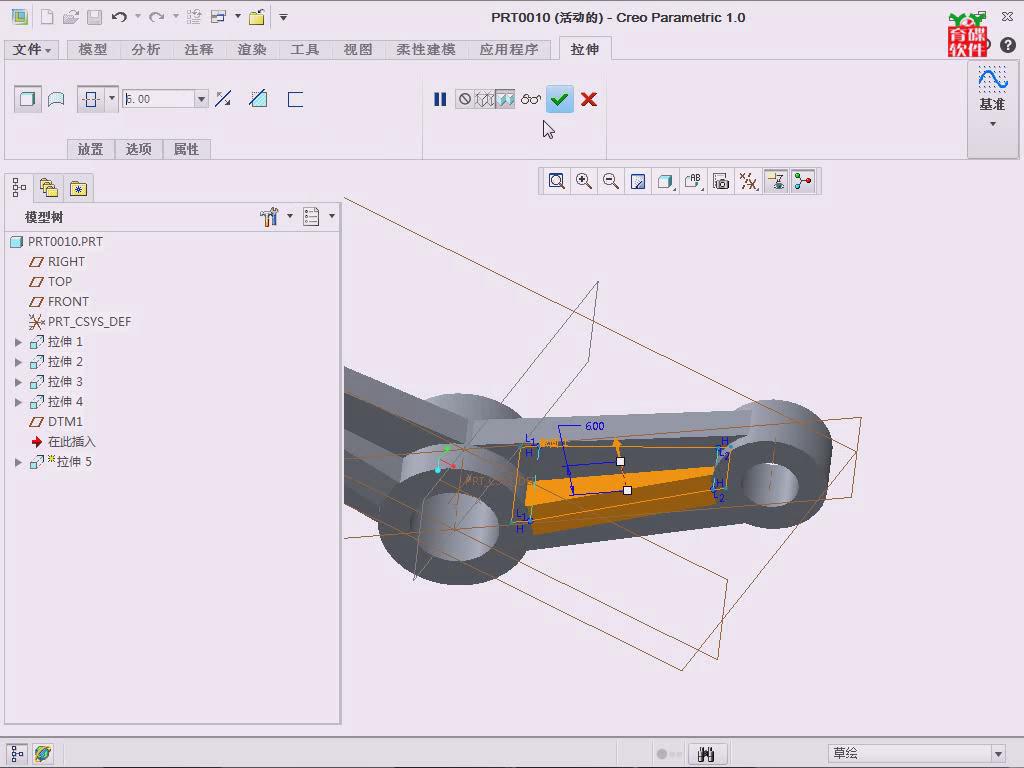Close the current window via toolbar icon
This screenshot has width=1024, height=768.
pos(257,17)
